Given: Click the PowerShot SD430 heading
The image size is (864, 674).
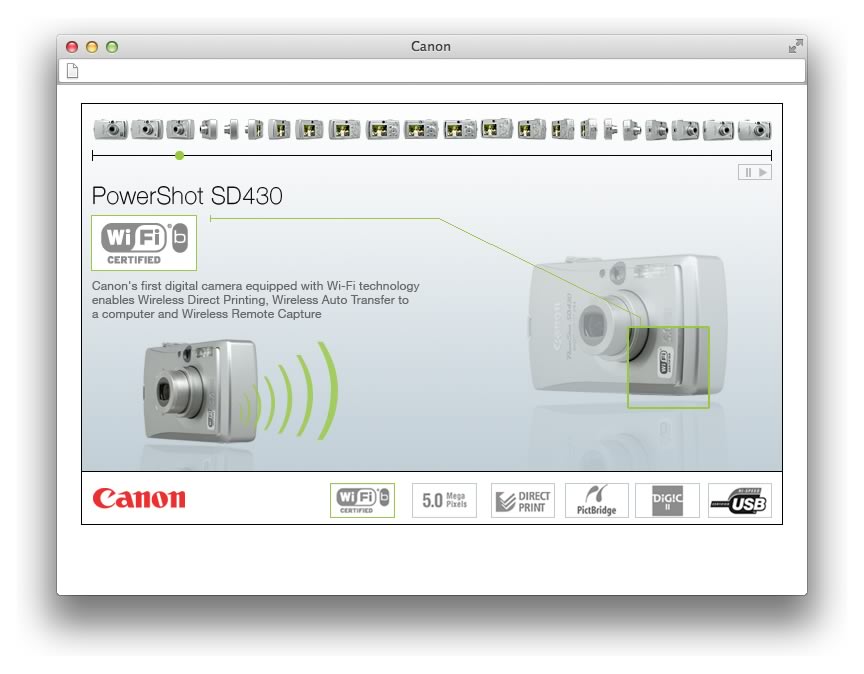Looking at the screenshot, I should point(187,196).
